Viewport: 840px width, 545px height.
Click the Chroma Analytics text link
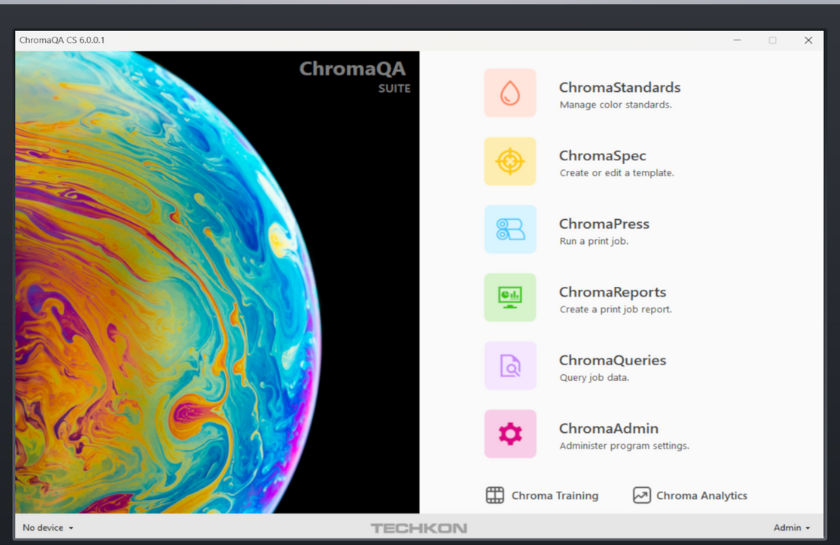pyautogui.click(x=701, y=495)
